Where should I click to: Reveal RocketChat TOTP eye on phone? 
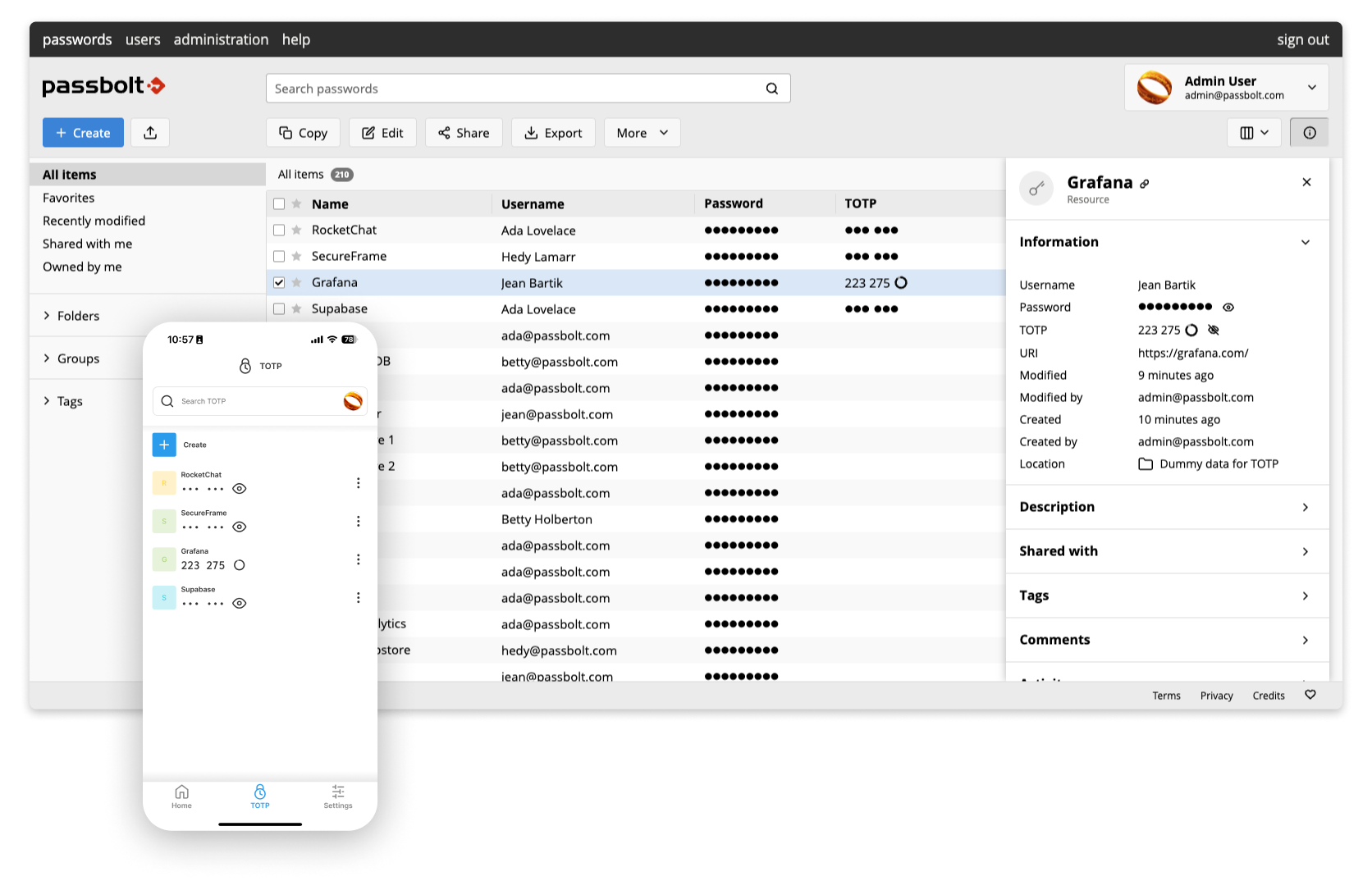point(240,489)
